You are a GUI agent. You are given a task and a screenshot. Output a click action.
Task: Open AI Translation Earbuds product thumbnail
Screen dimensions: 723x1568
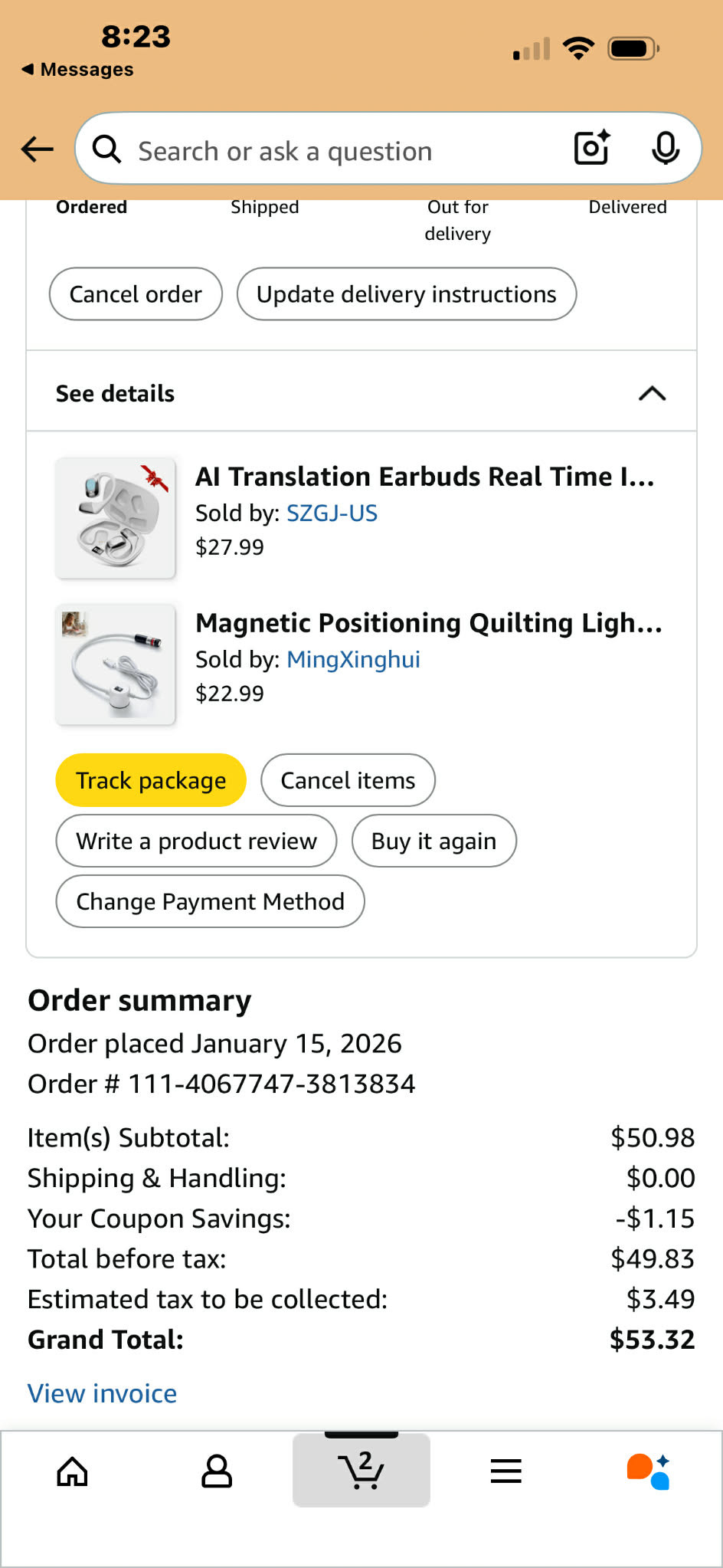pyautogui.click(x=116, y=517)
